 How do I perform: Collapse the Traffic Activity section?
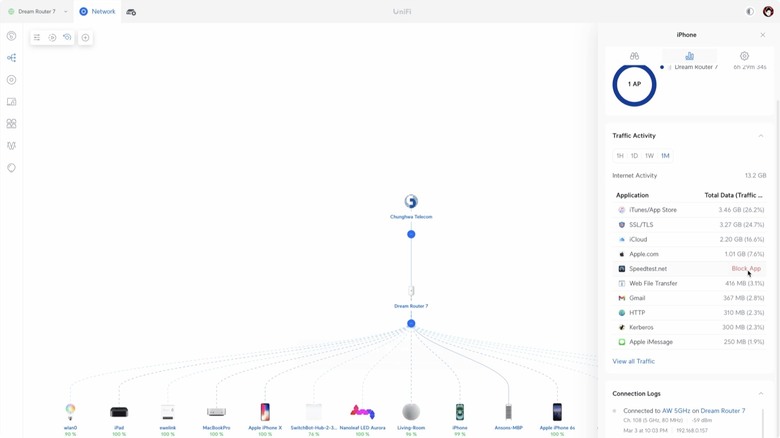point(761,135)
